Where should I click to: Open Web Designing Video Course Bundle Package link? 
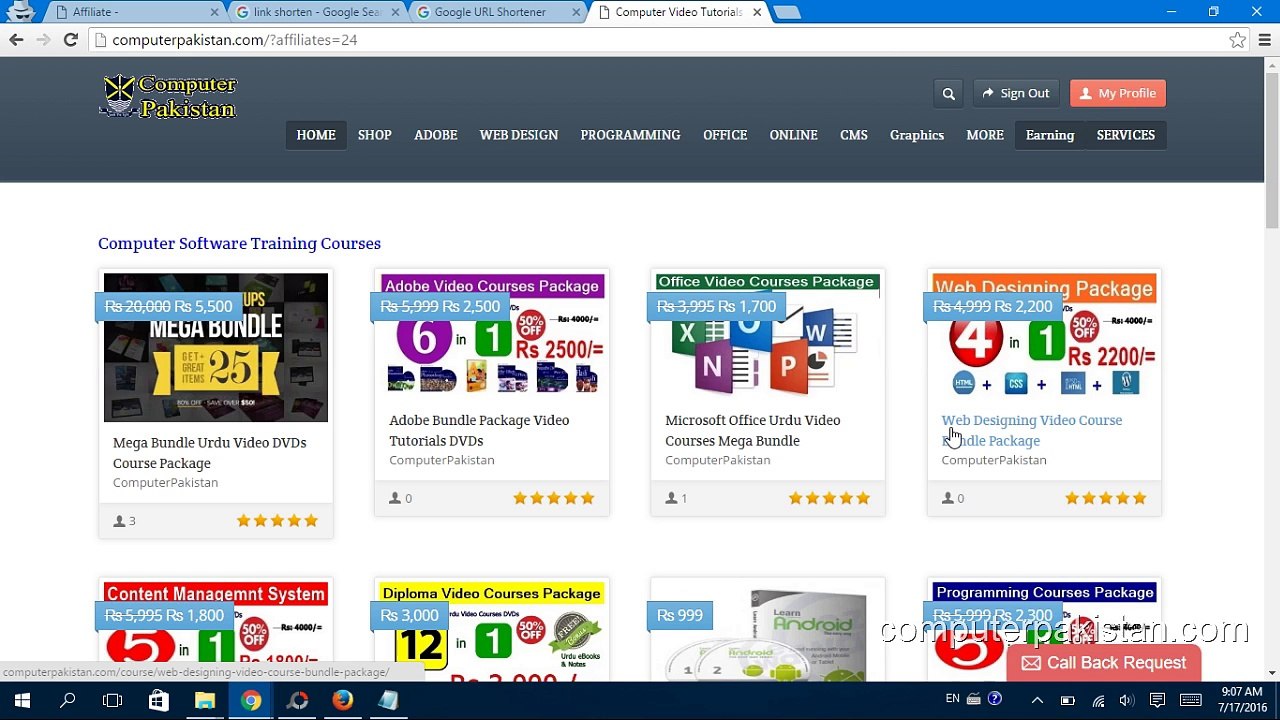[1032, 430]
